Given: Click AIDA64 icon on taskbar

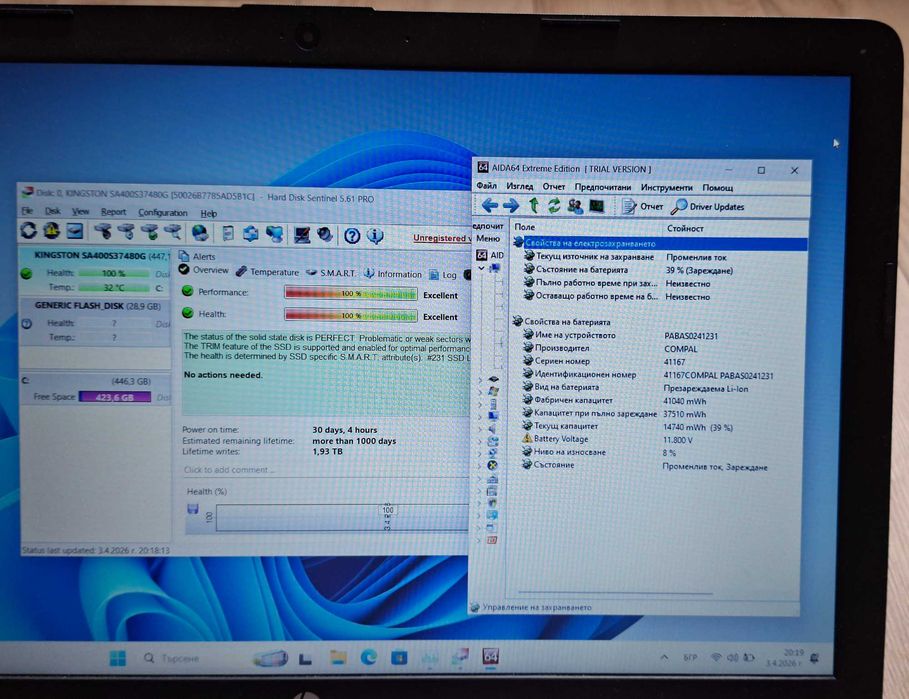Looking at the screenshot, I should pos(490,657).
